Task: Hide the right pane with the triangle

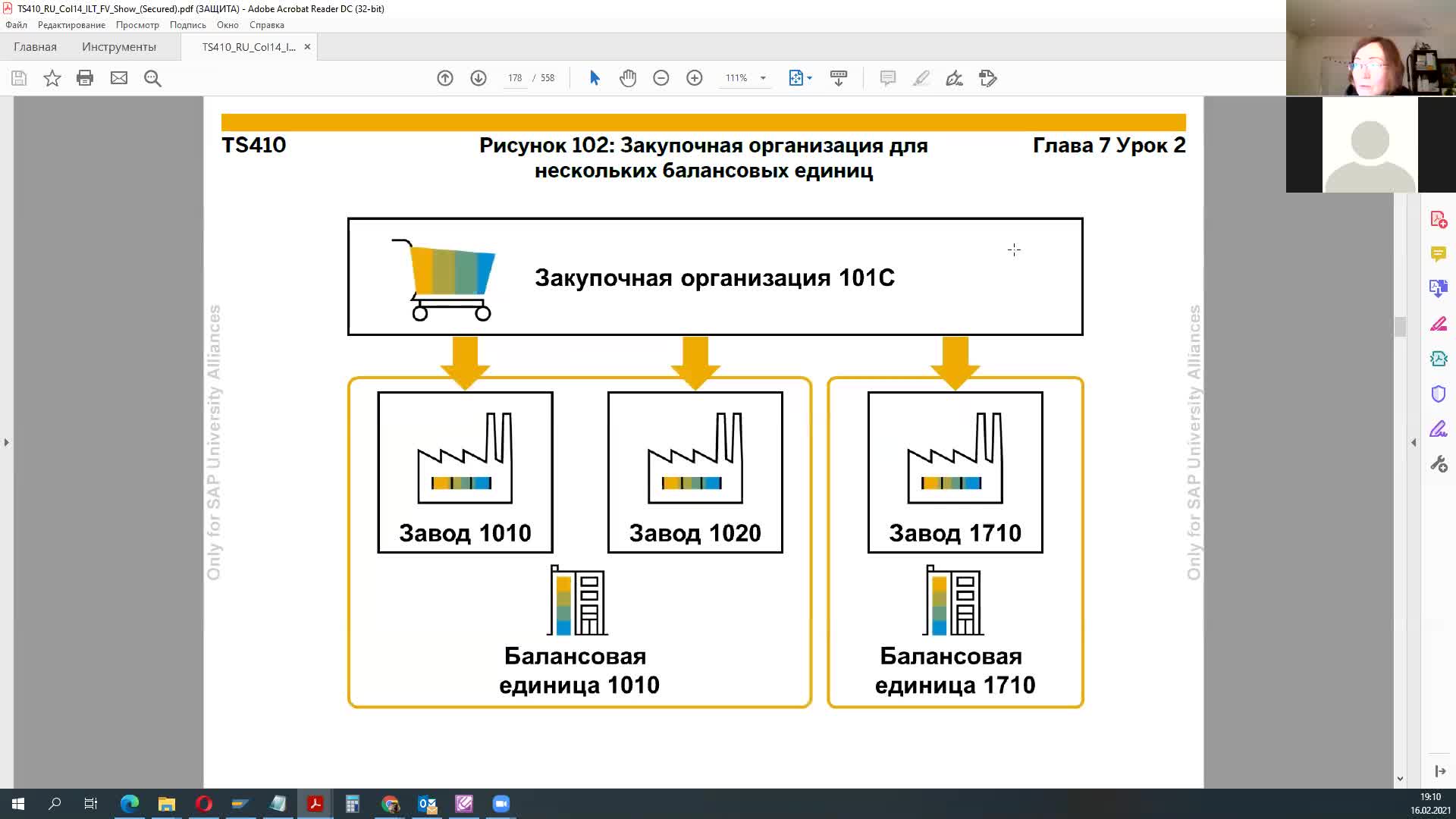Action: coord(1414,442)
